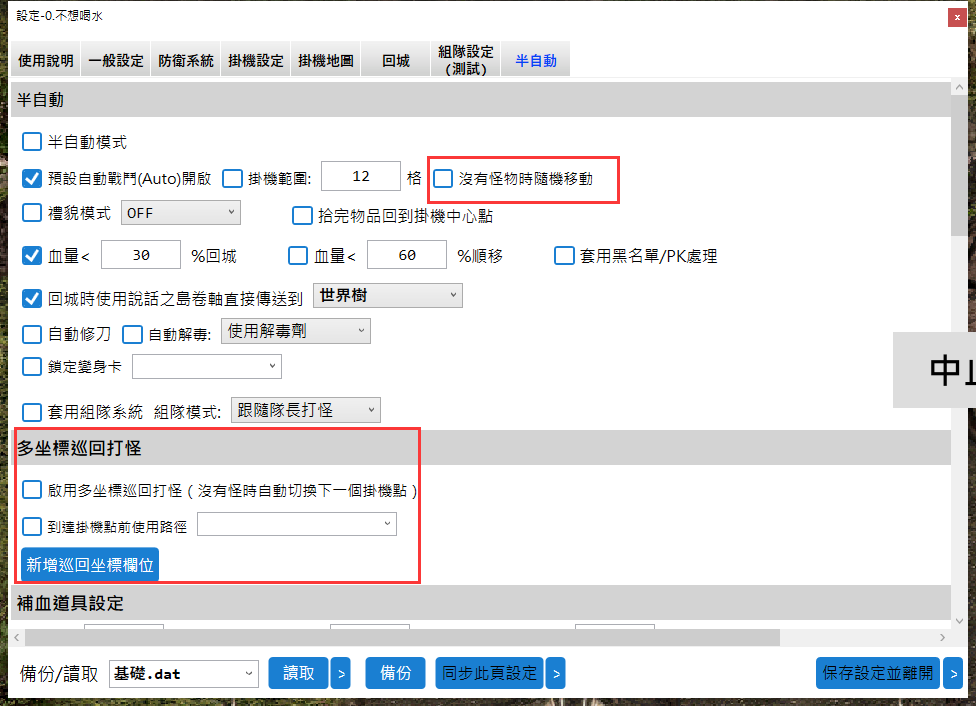The height and width of the screenshot is (706, 976).
Task: Click the 新增巡回坐標欄位 button
Action: (90, 565)
